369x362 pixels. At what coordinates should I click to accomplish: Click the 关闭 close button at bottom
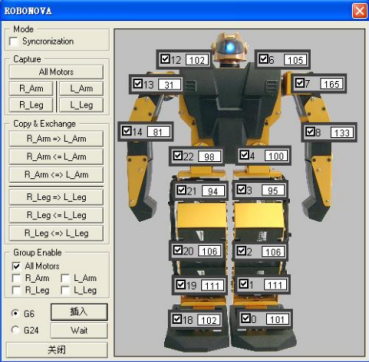click(57, 350)
